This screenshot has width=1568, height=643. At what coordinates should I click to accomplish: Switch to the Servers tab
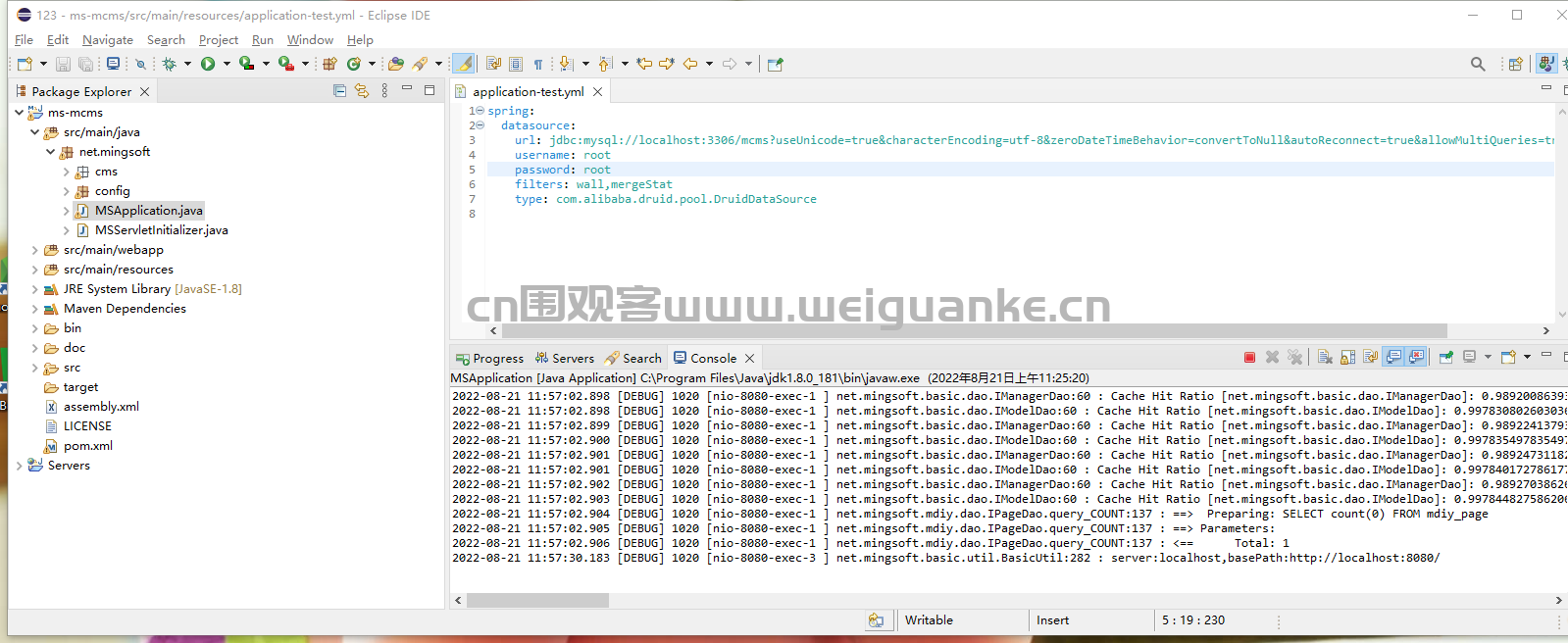(x=565, y=359)
